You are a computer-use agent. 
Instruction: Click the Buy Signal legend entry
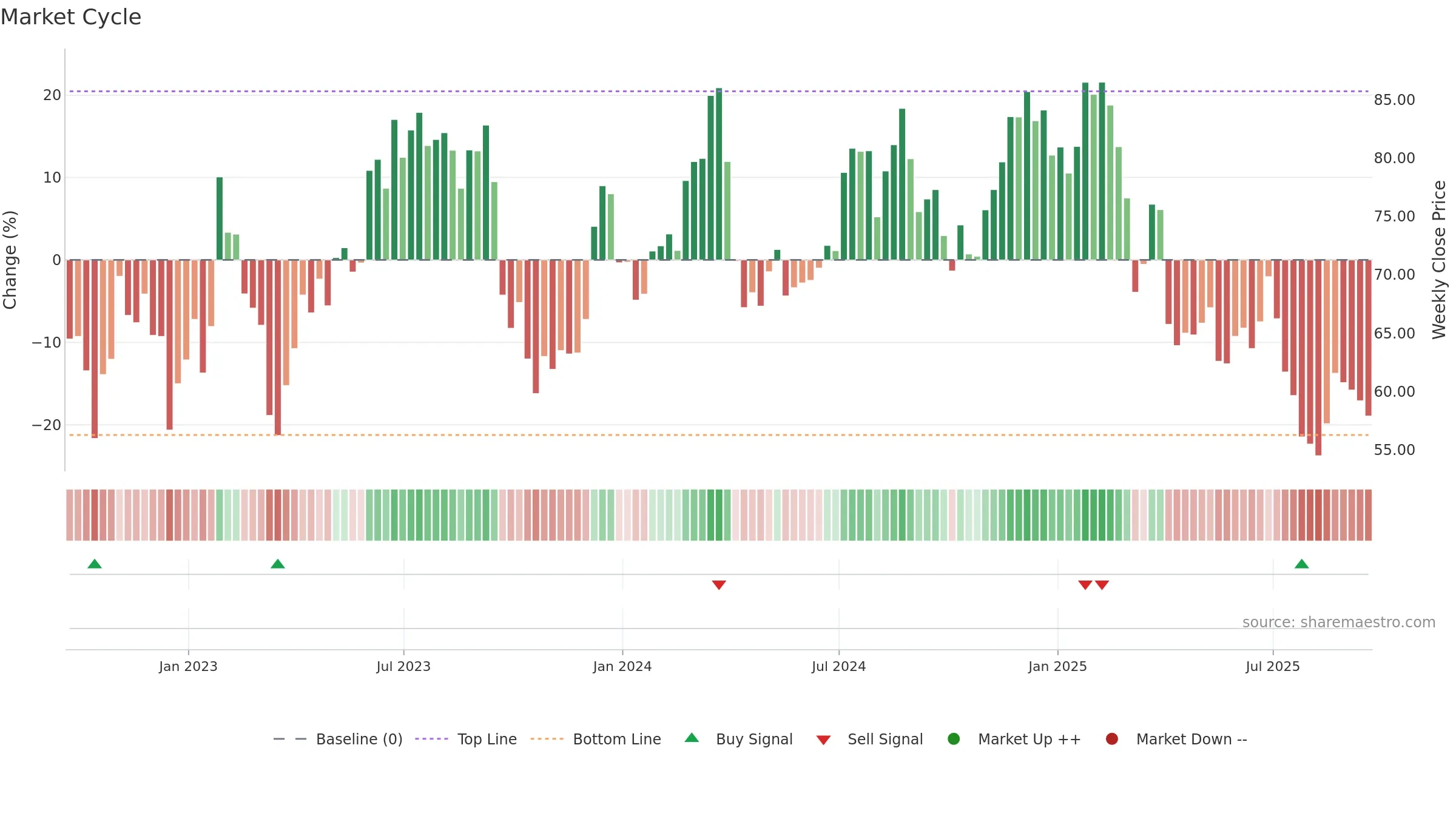pyautogui.click(x=738, y=739)
